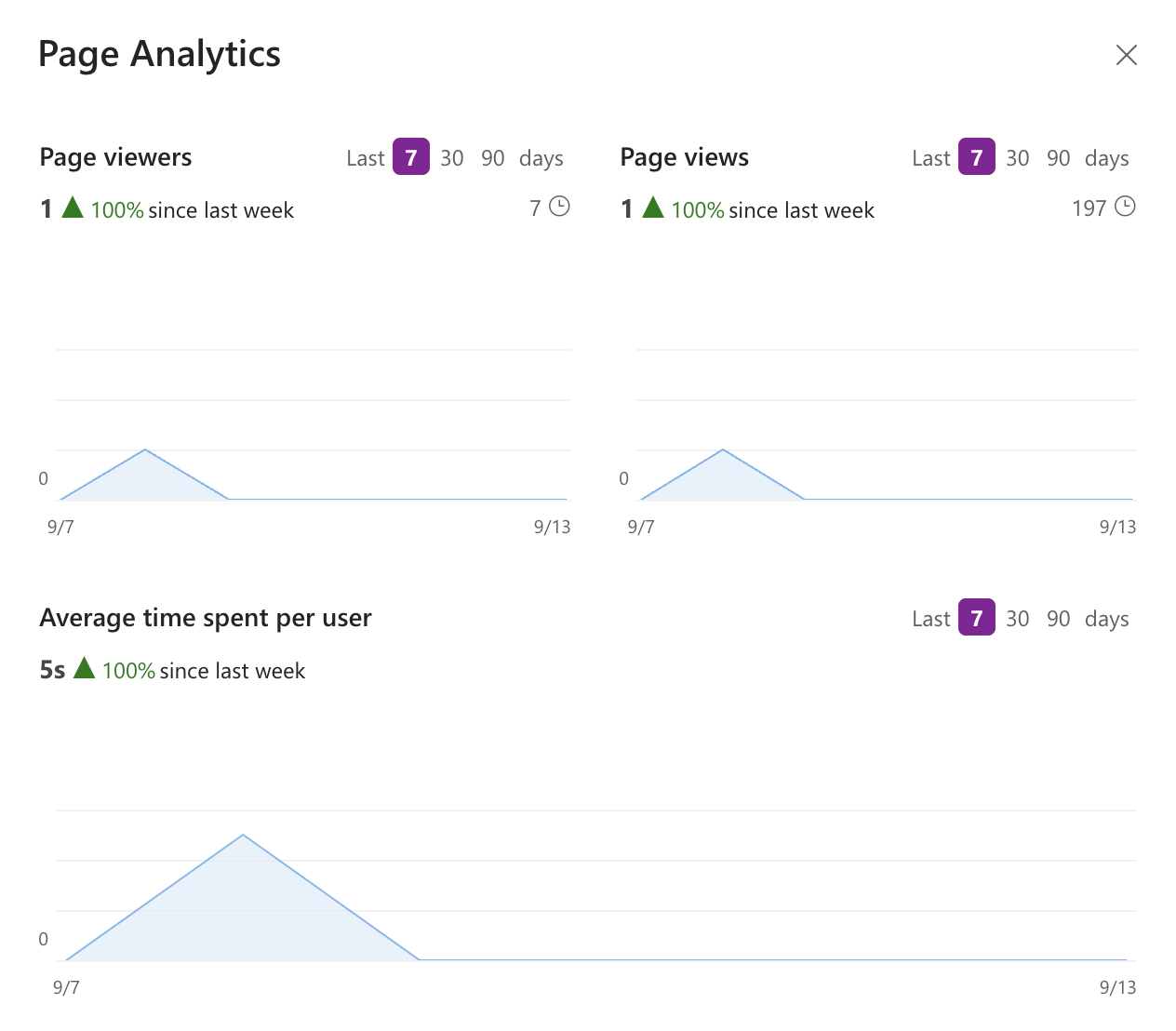Viewport: 1176px width, 1031px height.
Task: Click the clock icon beside 7 lifetime viewers
Action: (559, 207)
